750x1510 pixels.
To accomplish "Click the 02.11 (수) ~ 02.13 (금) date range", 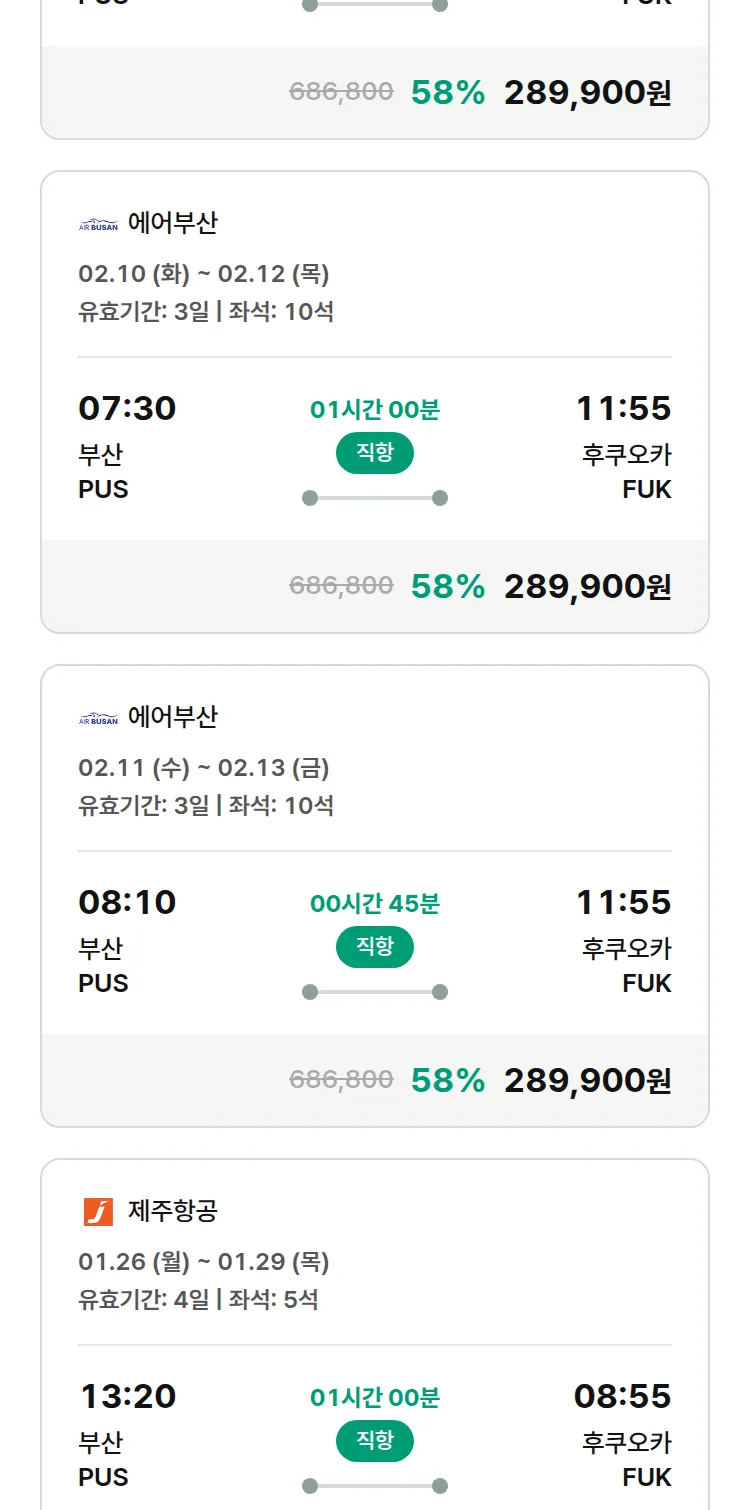I will (204, 768).
